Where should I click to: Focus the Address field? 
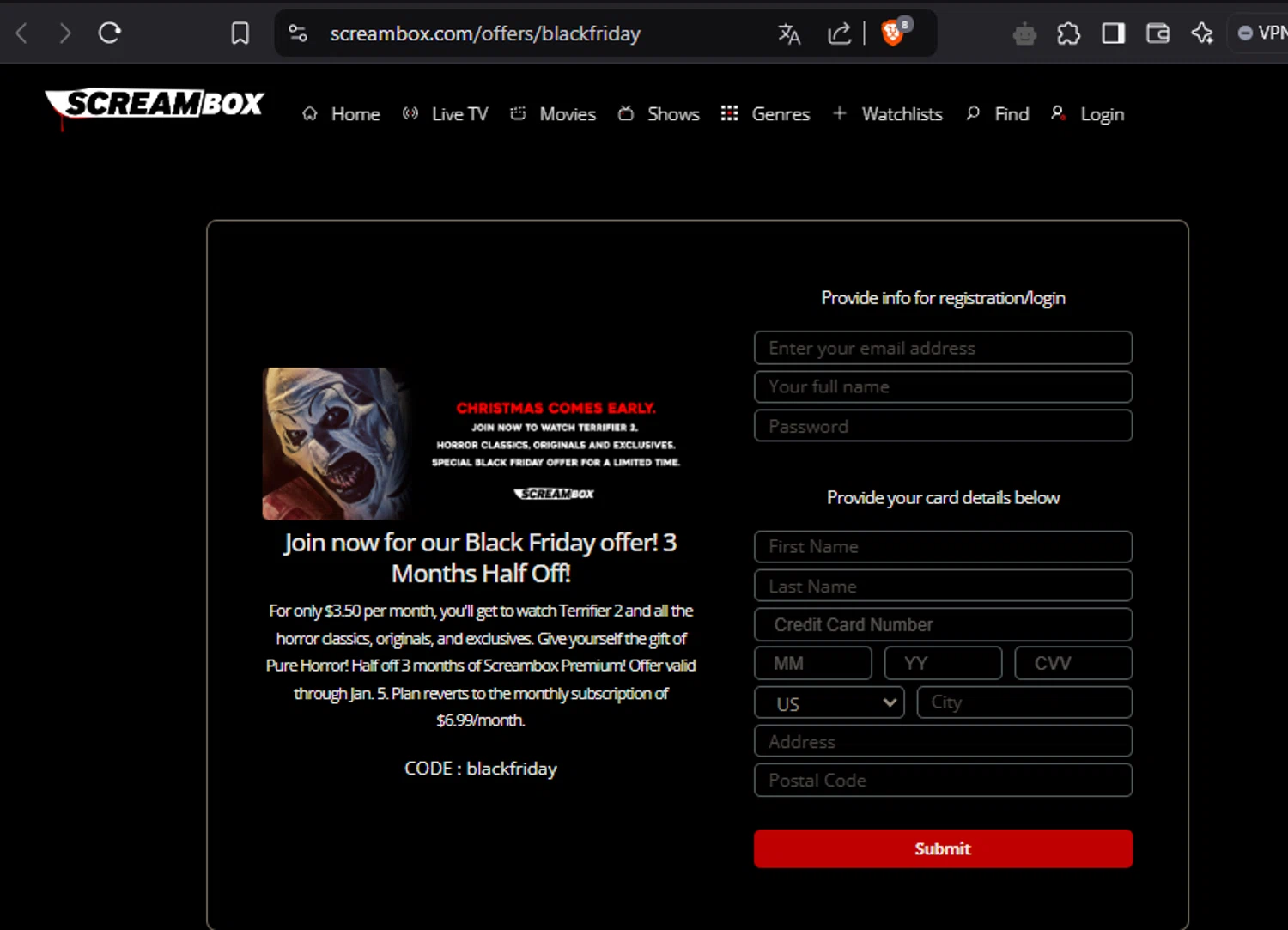point(943,741)
